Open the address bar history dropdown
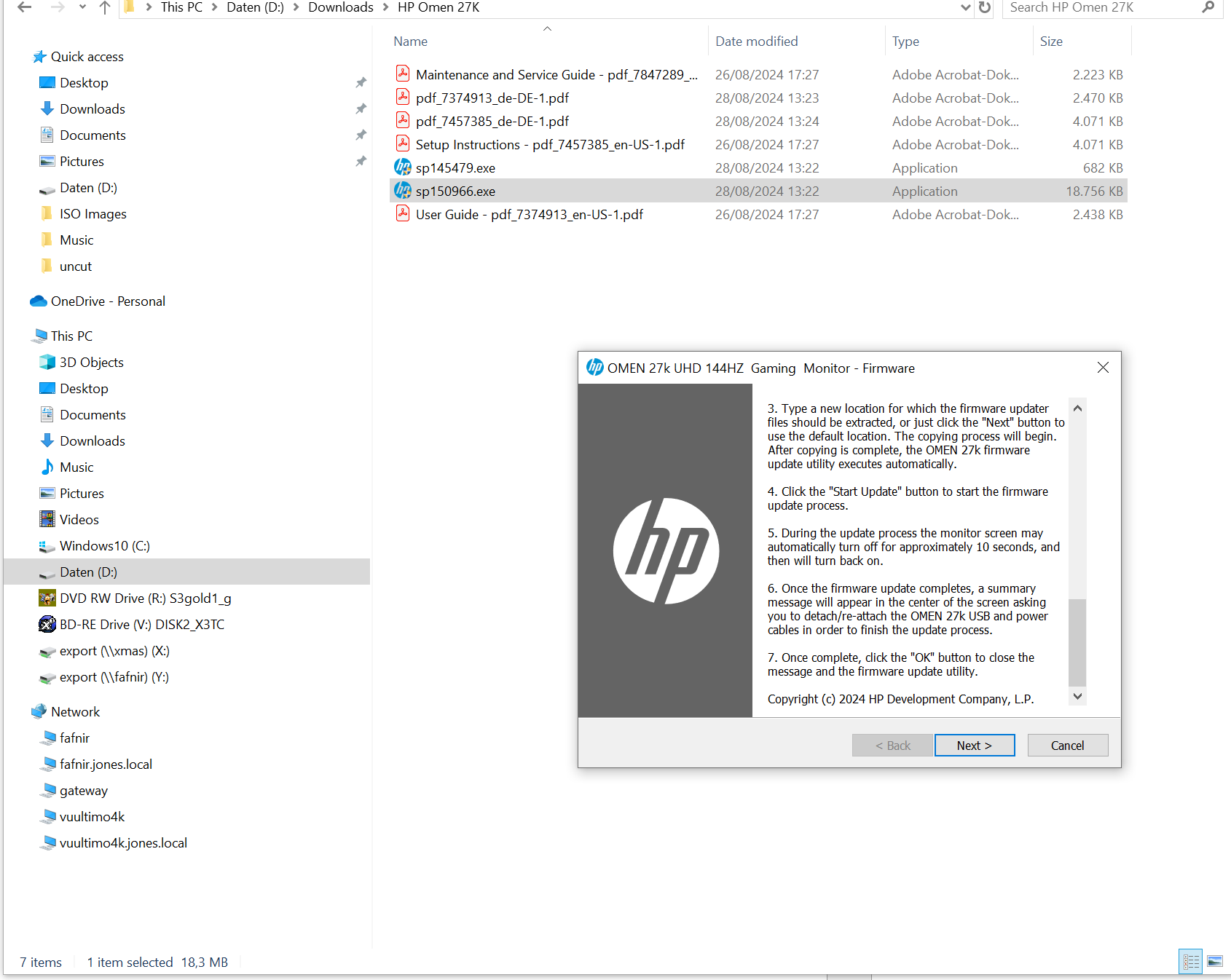 (x=965, y=8)
